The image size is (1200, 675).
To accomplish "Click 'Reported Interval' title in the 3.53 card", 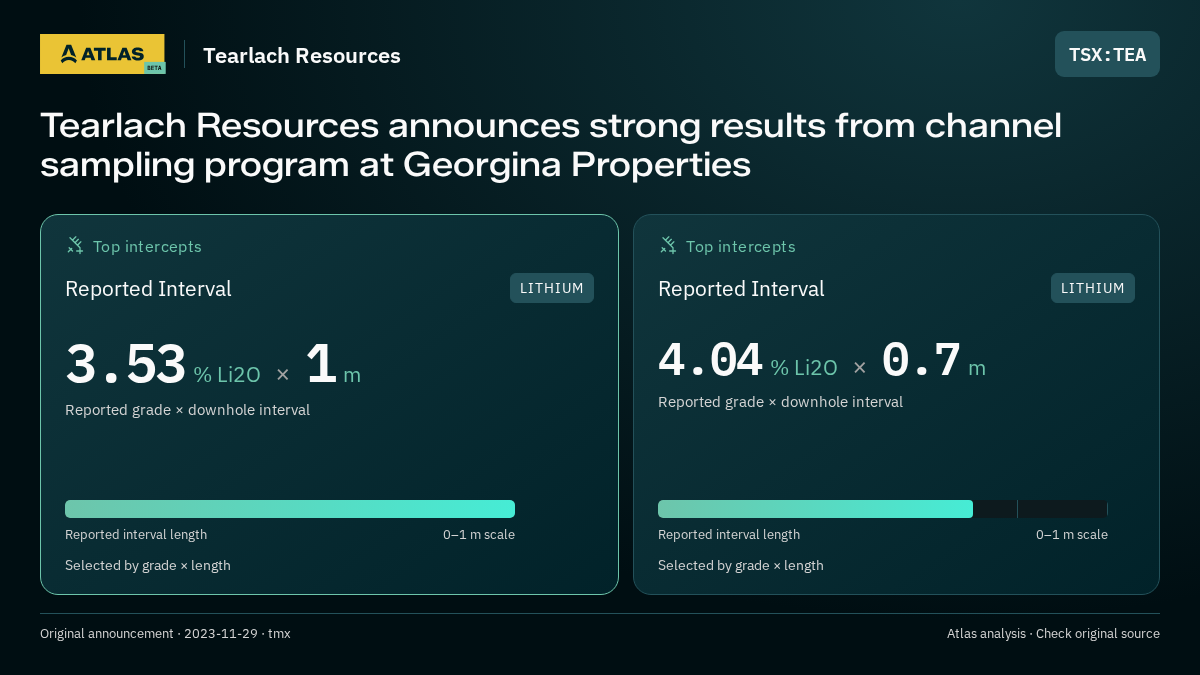I will (148, 289).
